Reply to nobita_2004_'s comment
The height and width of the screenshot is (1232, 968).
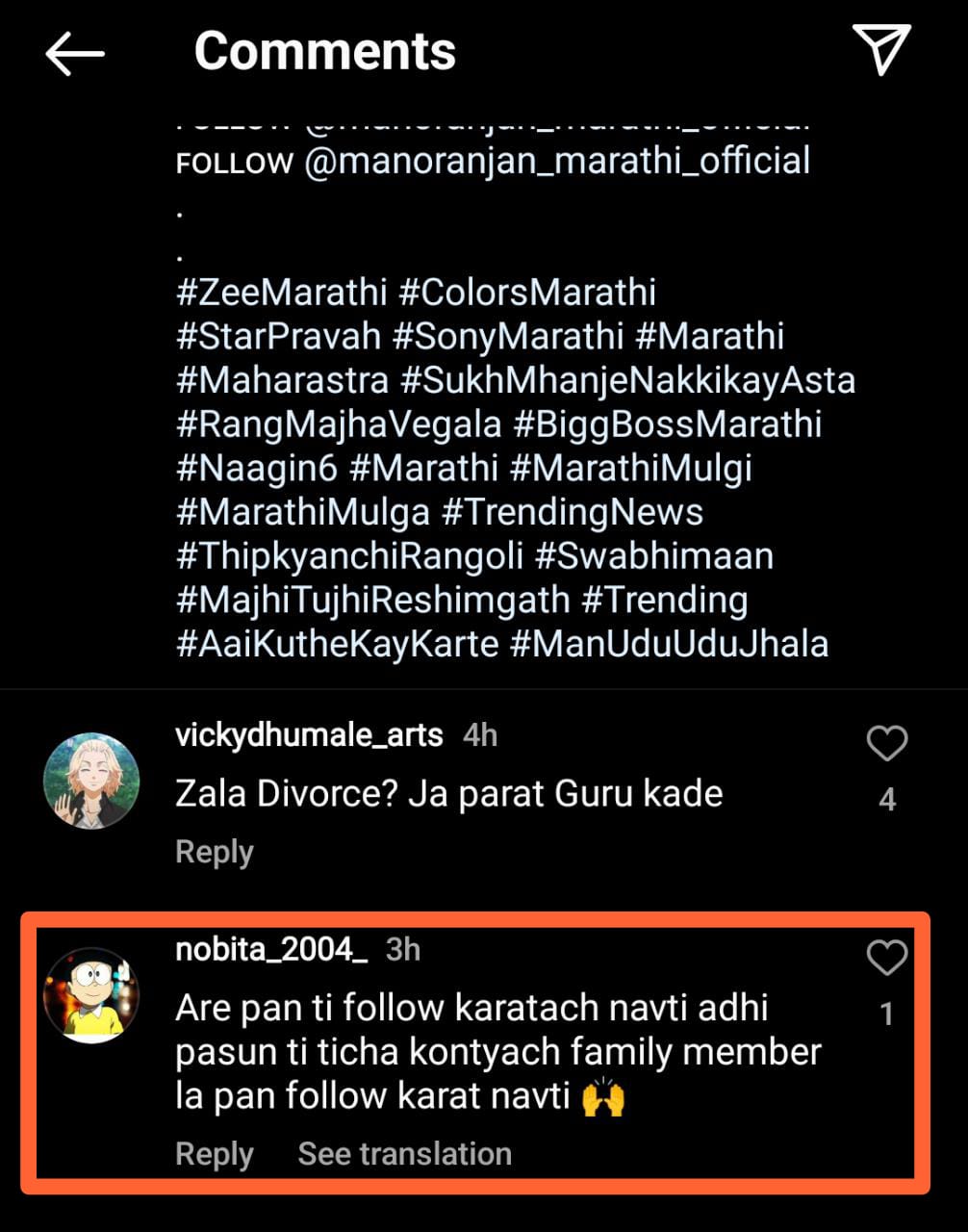pos(214,1154)
